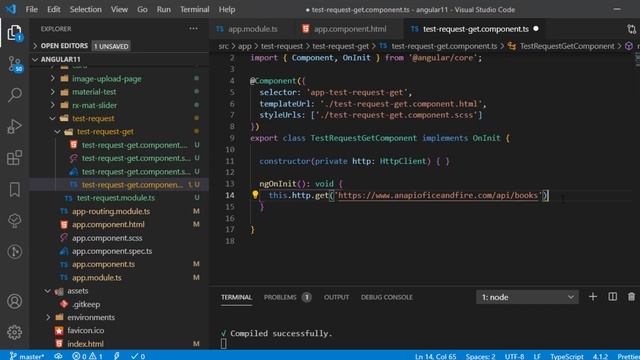
Task: Open the Accounts menu icon
Action: pos(14,301)
